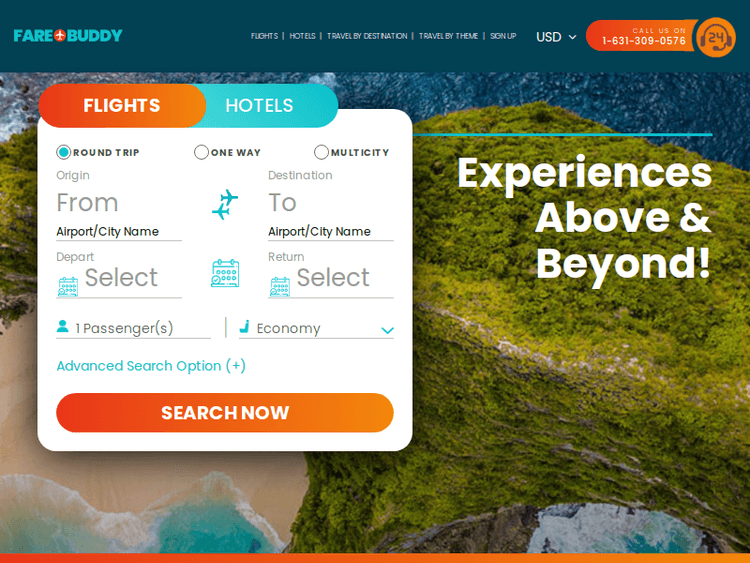This screenshot has width=750, height=563.
Task: Expand Advanced Search Option
Action: pyautogui.click(x=151, y=366)
